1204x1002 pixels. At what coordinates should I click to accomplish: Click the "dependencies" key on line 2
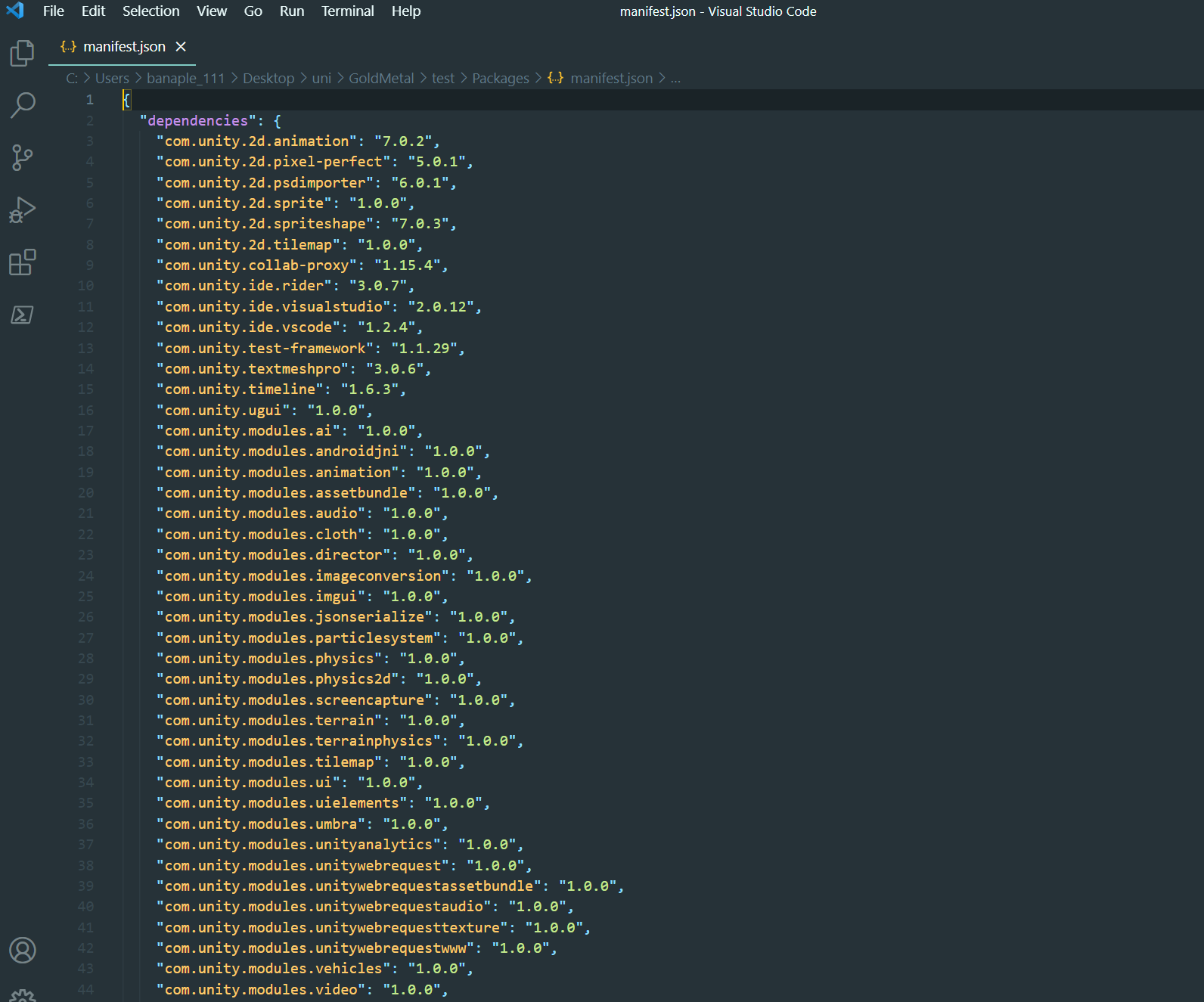[x=197, y=120]
